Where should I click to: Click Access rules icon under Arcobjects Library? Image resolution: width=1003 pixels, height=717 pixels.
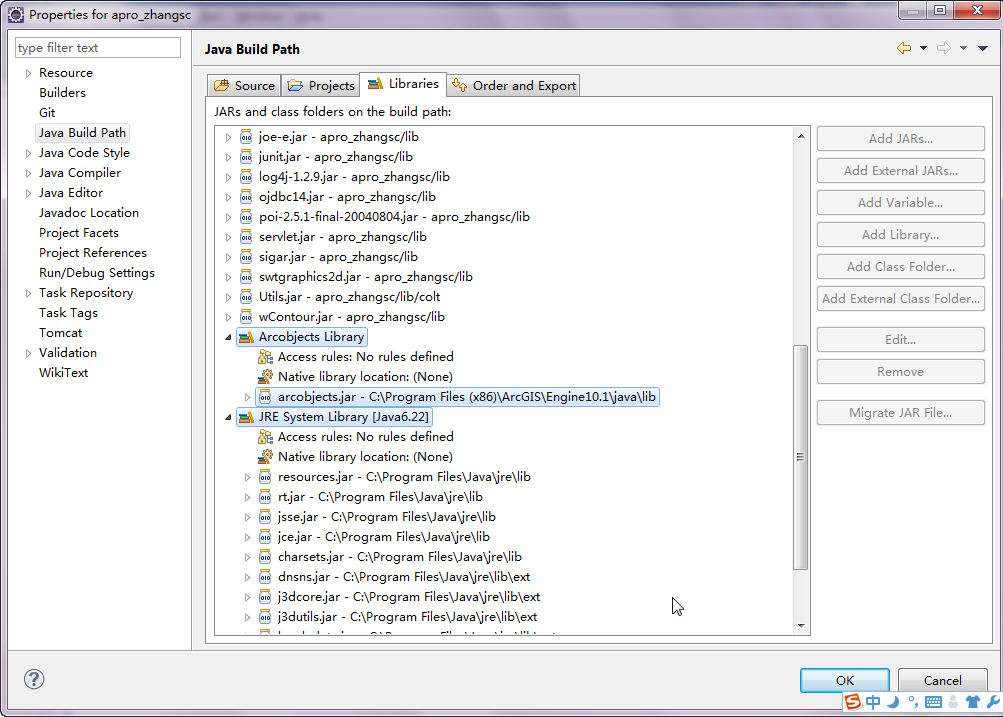[265, 357]
